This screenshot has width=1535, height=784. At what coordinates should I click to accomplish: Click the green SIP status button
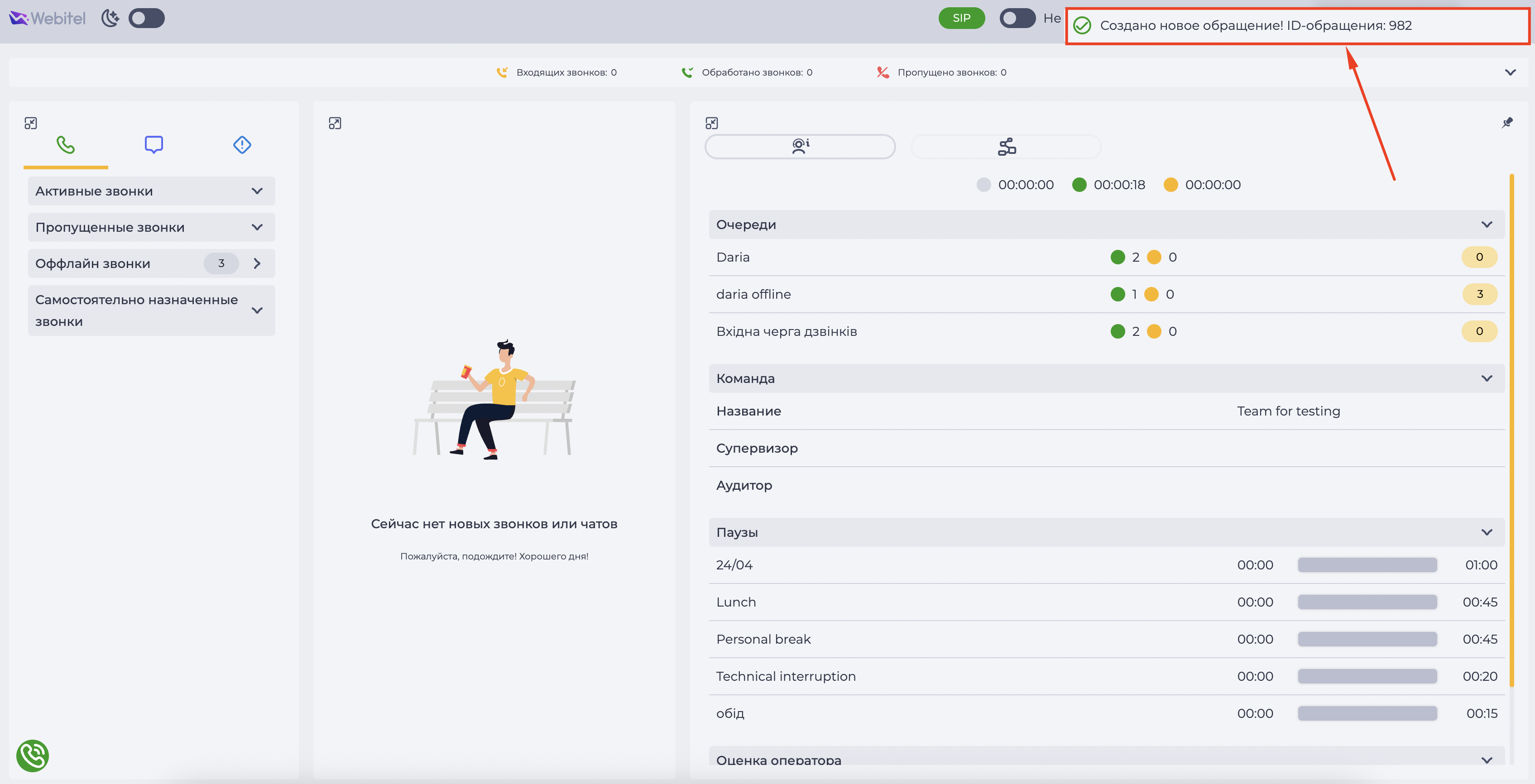click(961, 18)
